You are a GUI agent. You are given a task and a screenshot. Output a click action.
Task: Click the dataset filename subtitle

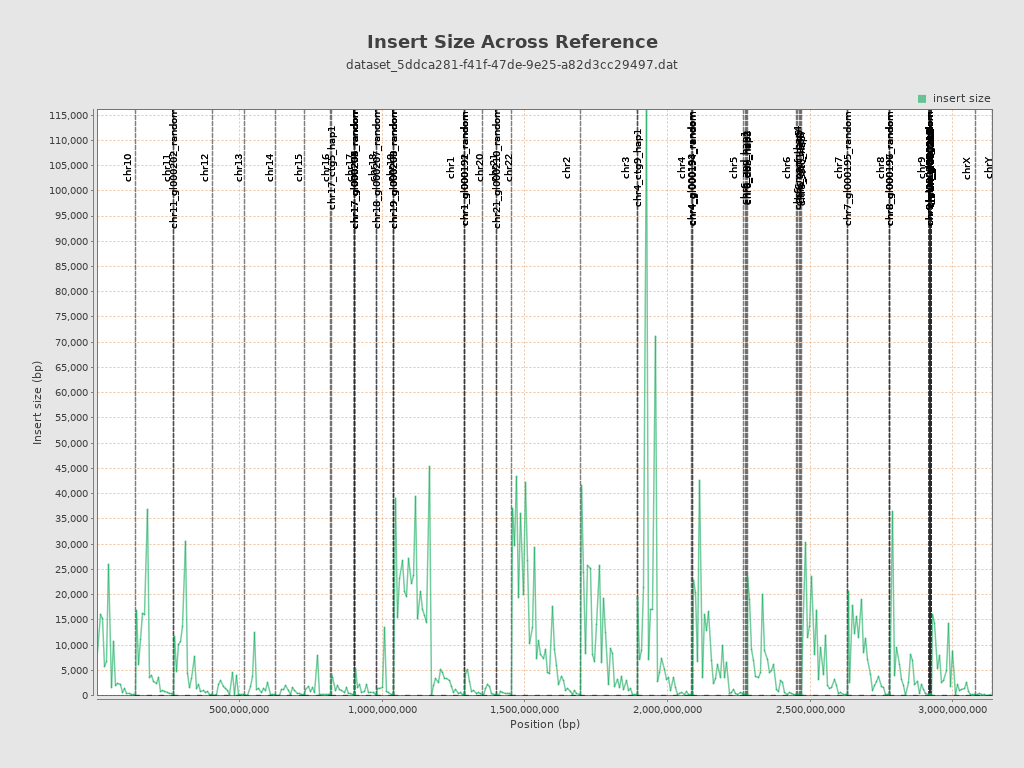512,65
